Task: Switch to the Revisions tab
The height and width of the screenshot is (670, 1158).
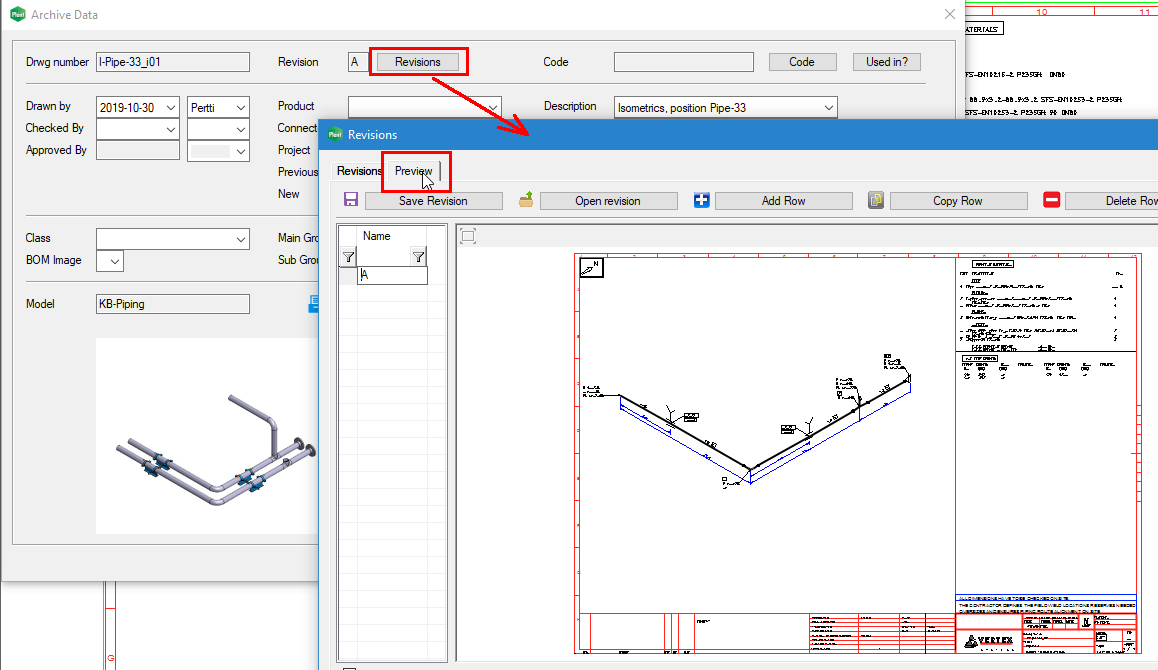Action: (x=359, y=171)
